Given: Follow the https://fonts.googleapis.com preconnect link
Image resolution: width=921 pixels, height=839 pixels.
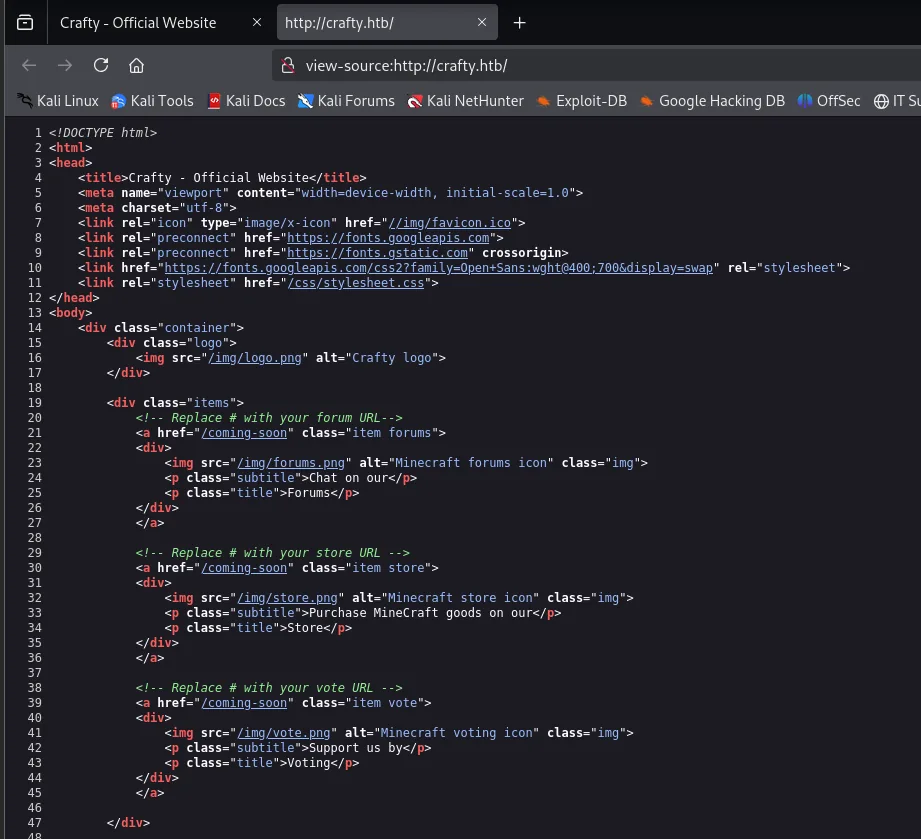Looking at the screenshot, I should (388, 238).
